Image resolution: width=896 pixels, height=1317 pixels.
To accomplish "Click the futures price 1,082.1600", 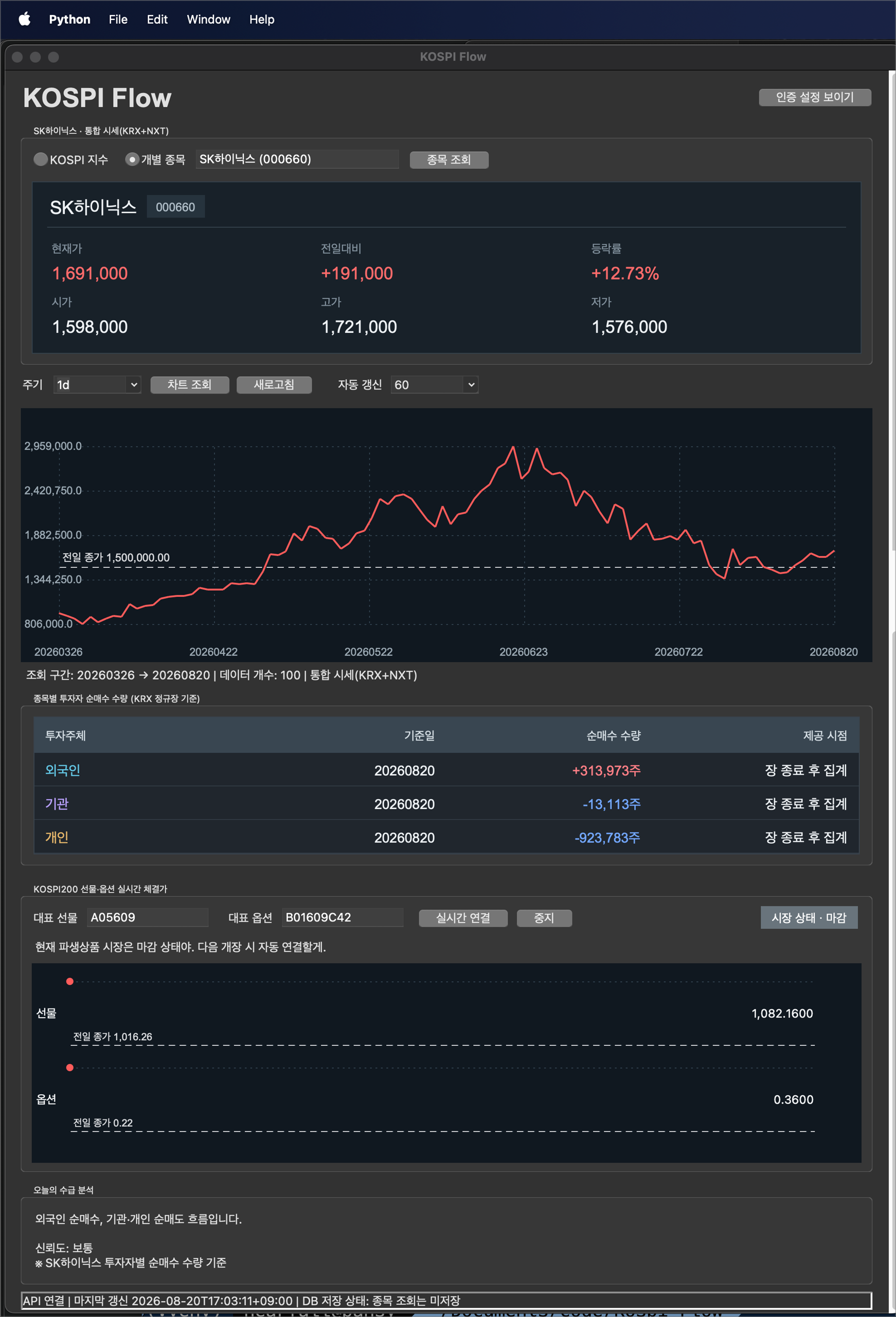I will pyautogui.click(x=782, y=1013).
